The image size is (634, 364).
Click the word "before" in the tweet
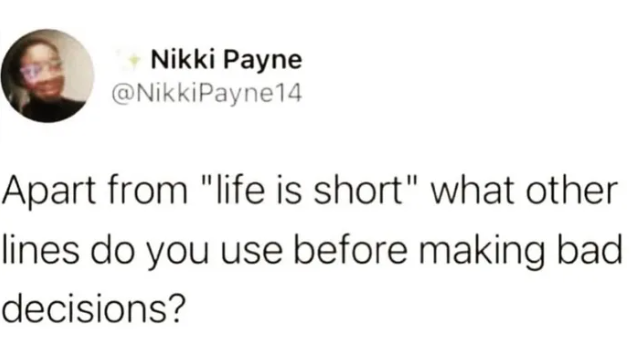[x=350, y=249]
